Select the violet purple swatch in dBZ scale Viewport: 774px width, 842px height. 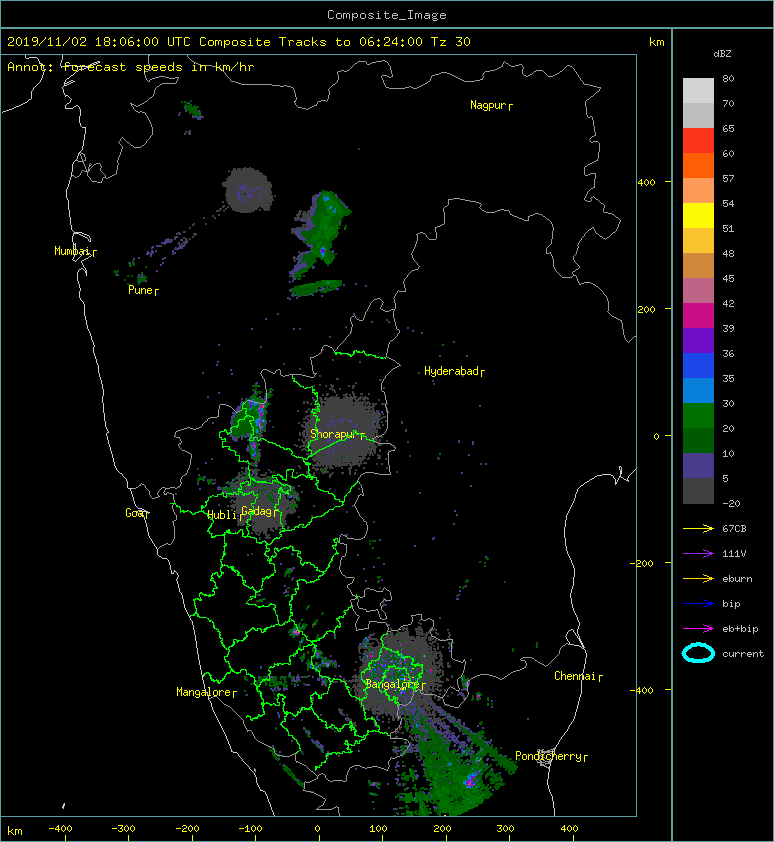pos(698,340)
